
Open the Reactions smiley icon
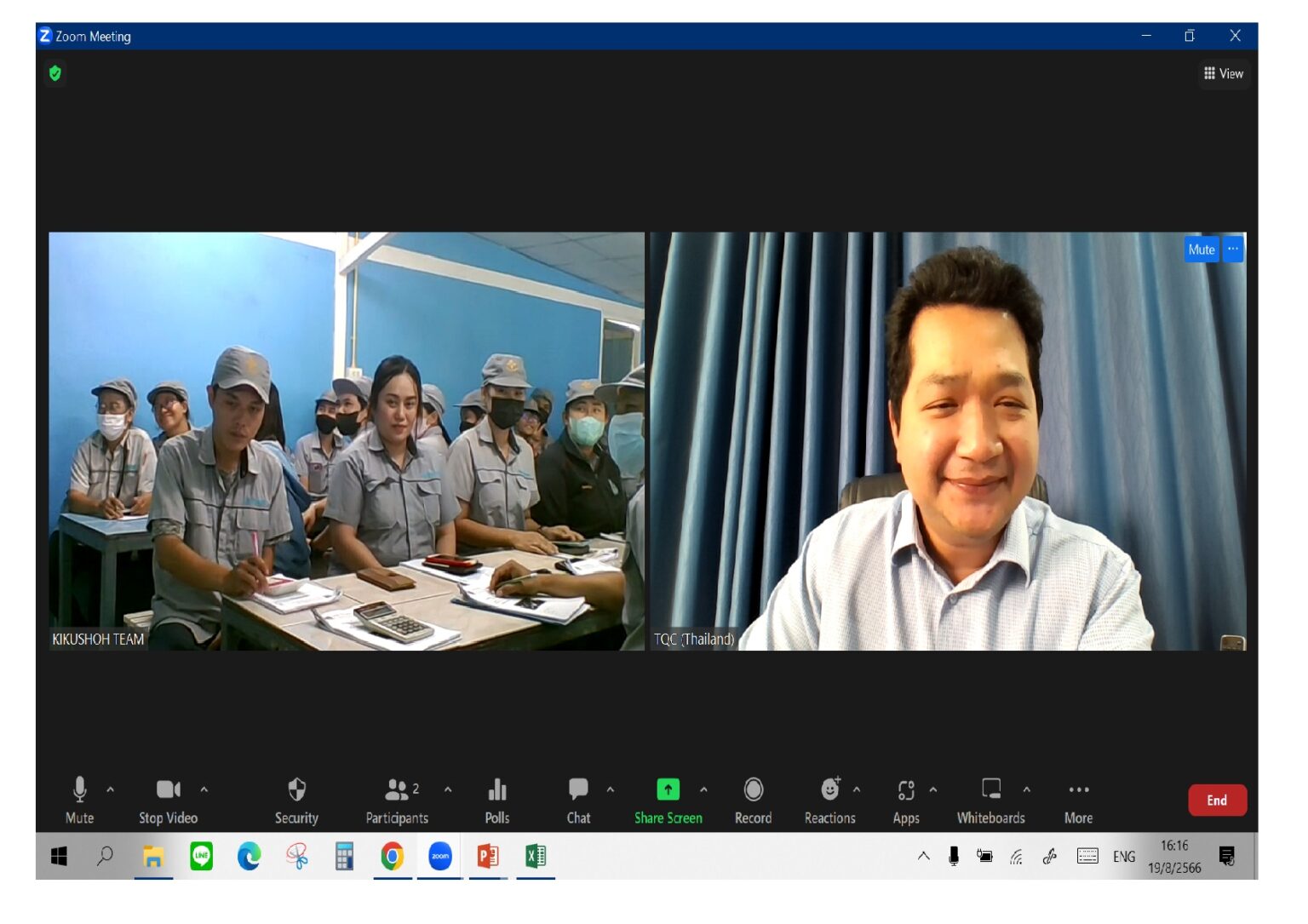tap(829, 790)
